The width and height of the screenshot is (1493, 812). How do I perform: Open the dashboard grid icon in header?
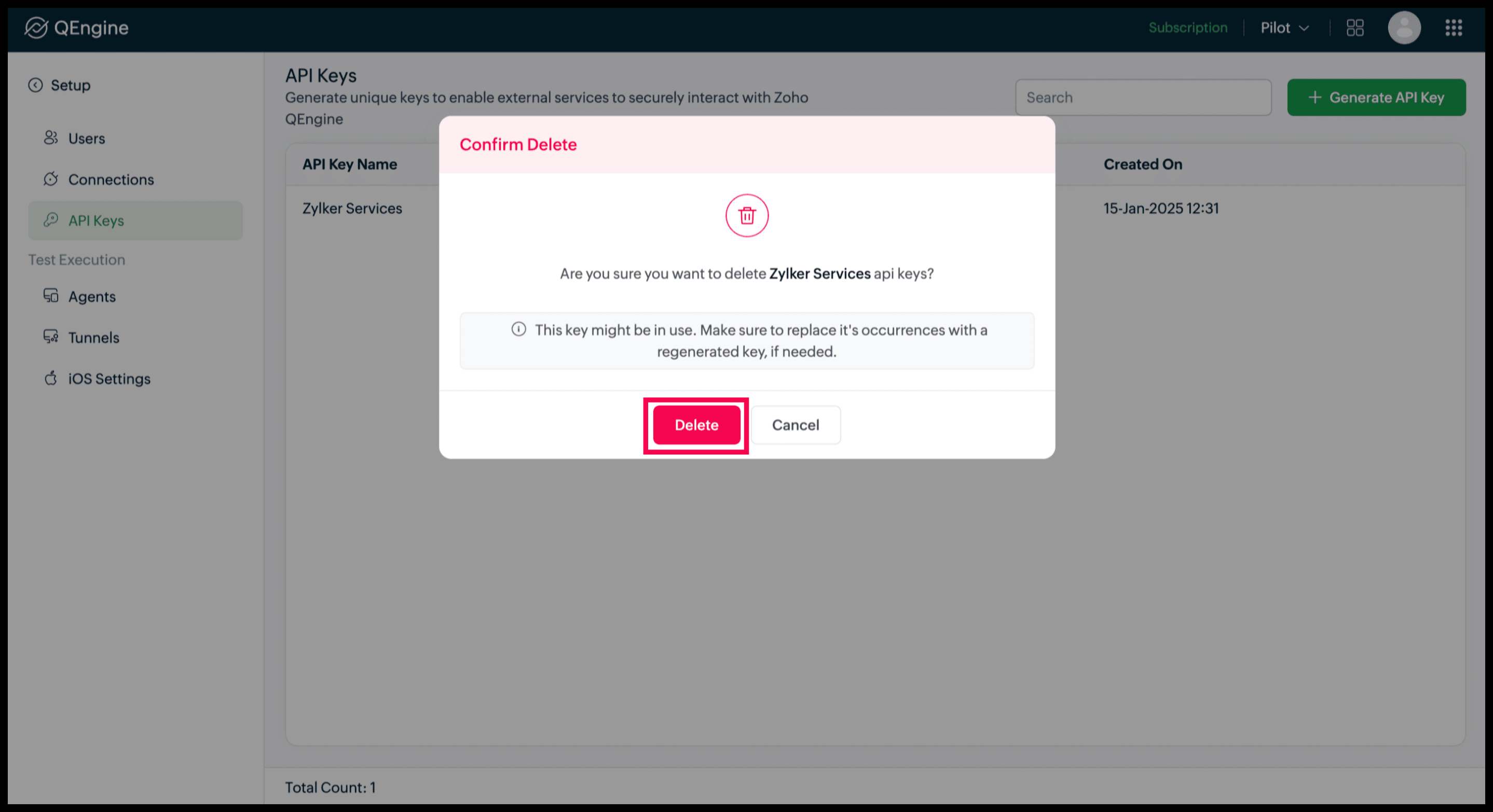point(1355,28)
